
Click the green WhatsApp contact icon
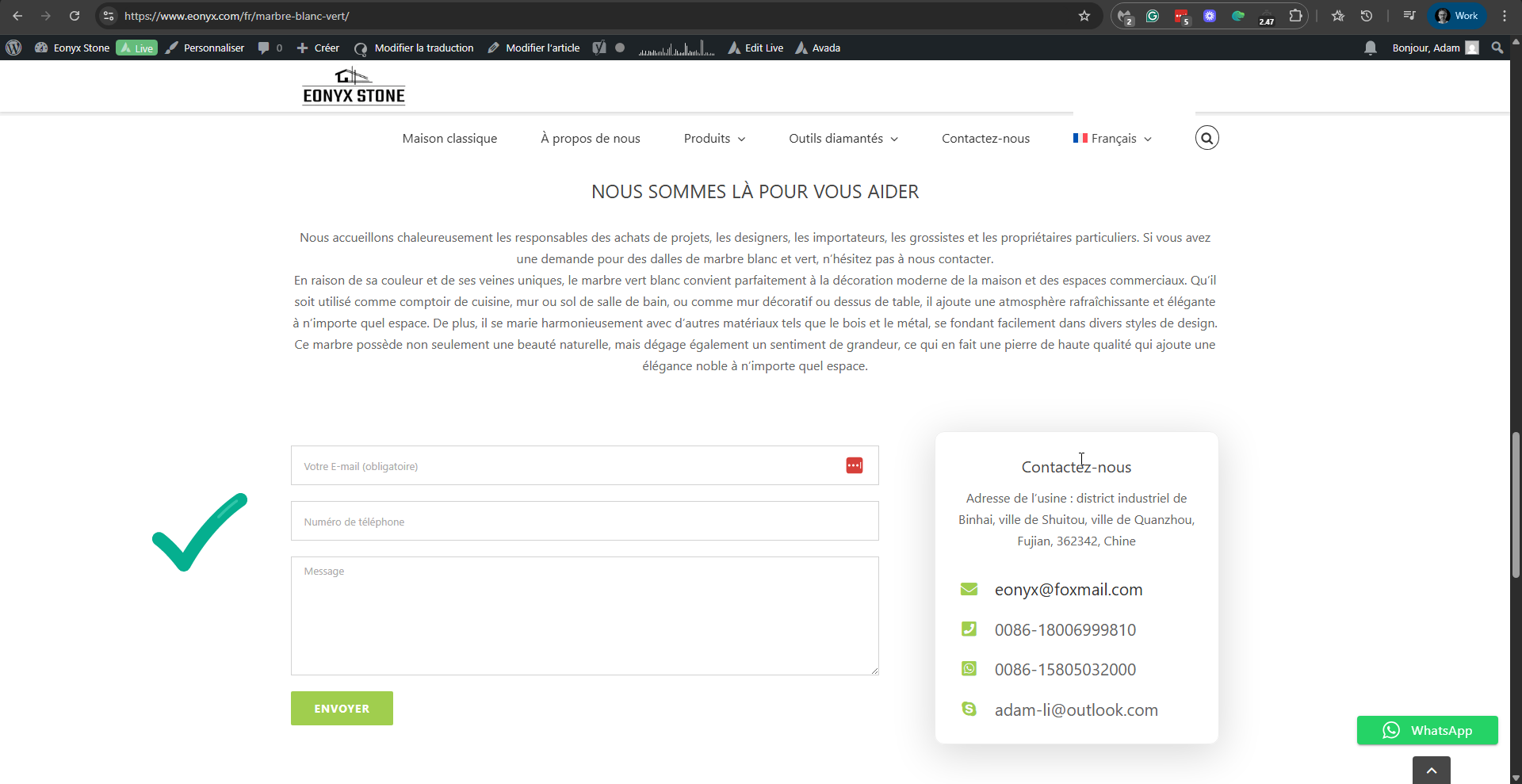pyautogui.click(x=969, y=669)
